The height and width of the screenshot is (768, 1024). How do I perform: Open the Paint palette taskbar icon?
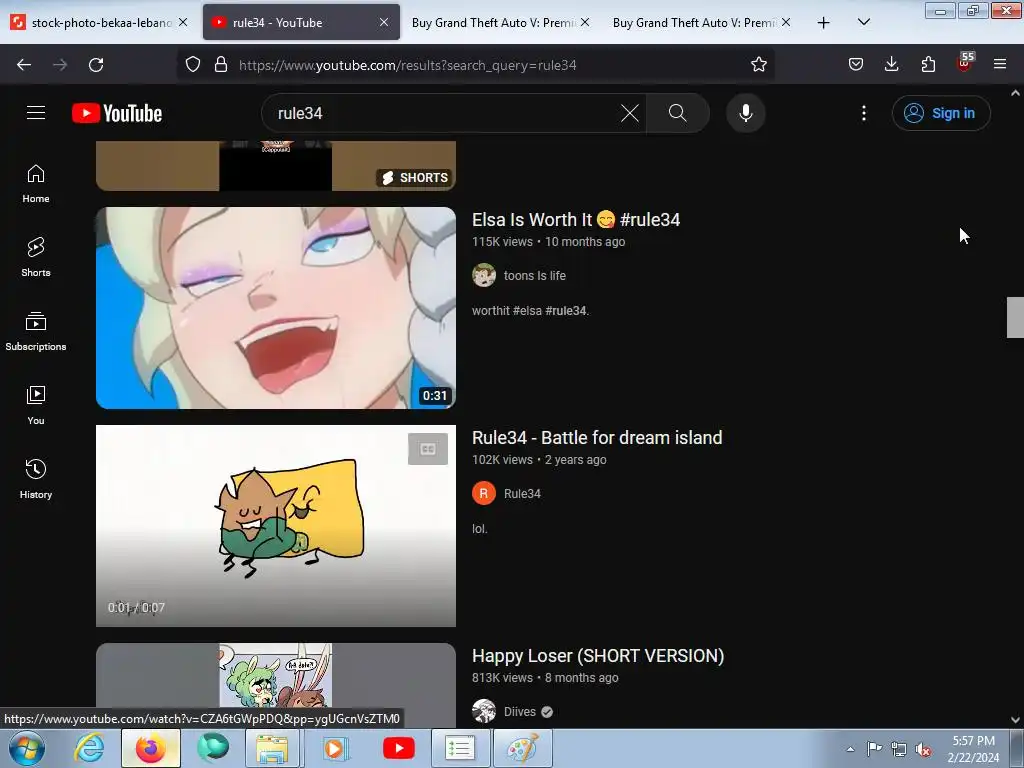(522, 748)
